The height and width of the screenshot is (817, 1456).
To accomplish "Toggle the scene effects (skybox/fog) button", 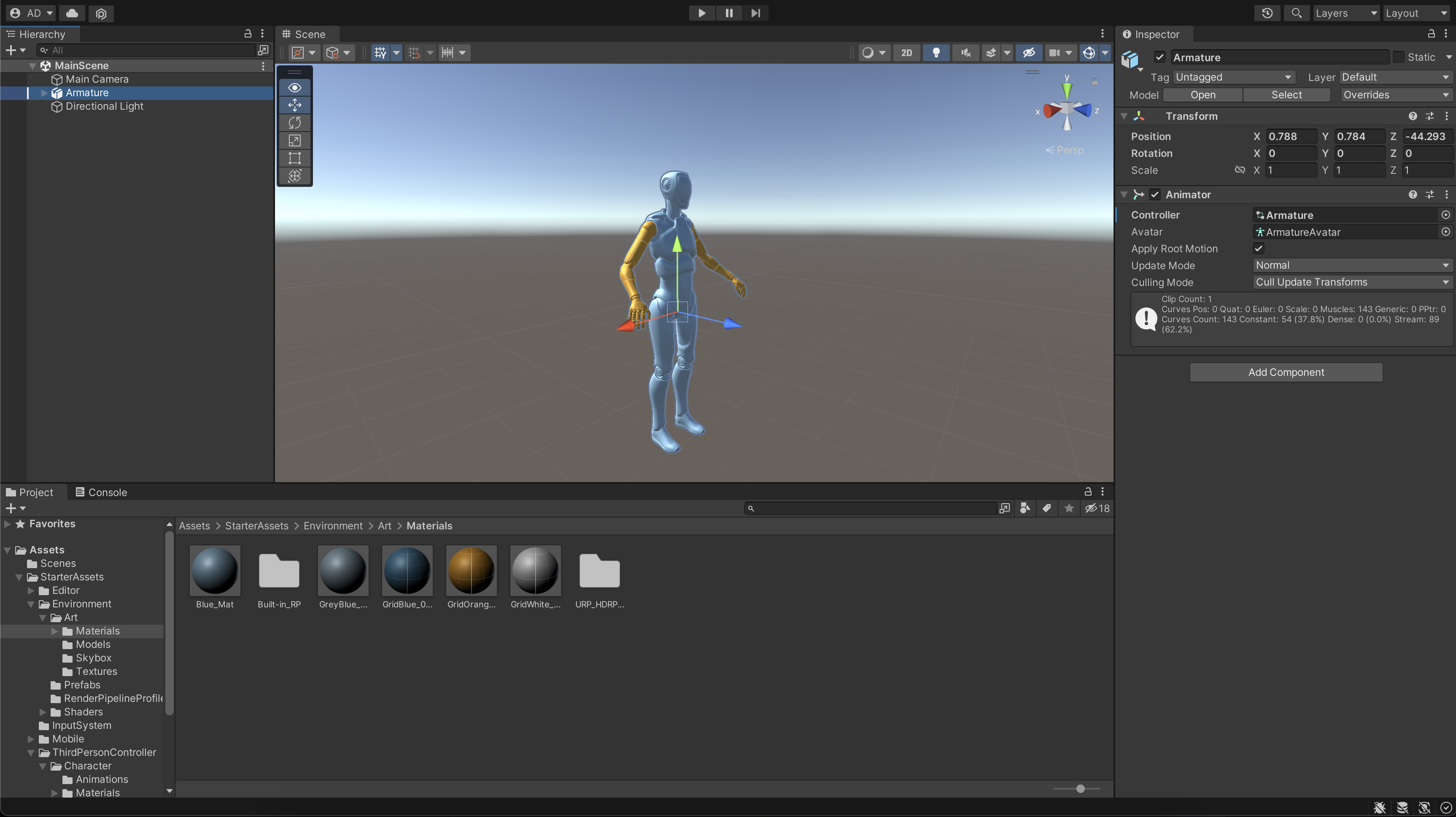I will tap(991, 53).
